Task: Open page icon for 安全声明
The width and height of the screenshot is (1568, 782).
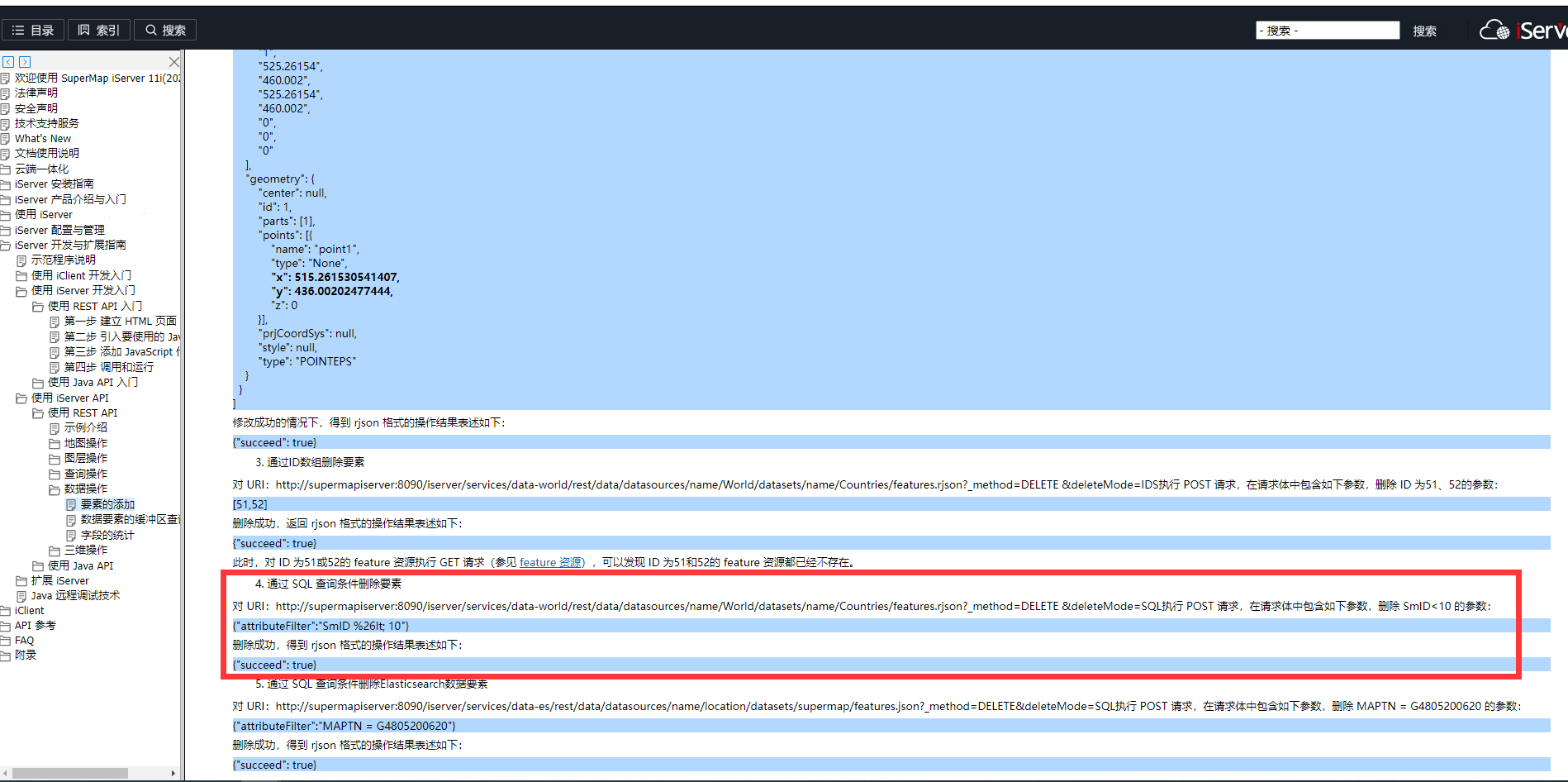Action: coord(5,108)
